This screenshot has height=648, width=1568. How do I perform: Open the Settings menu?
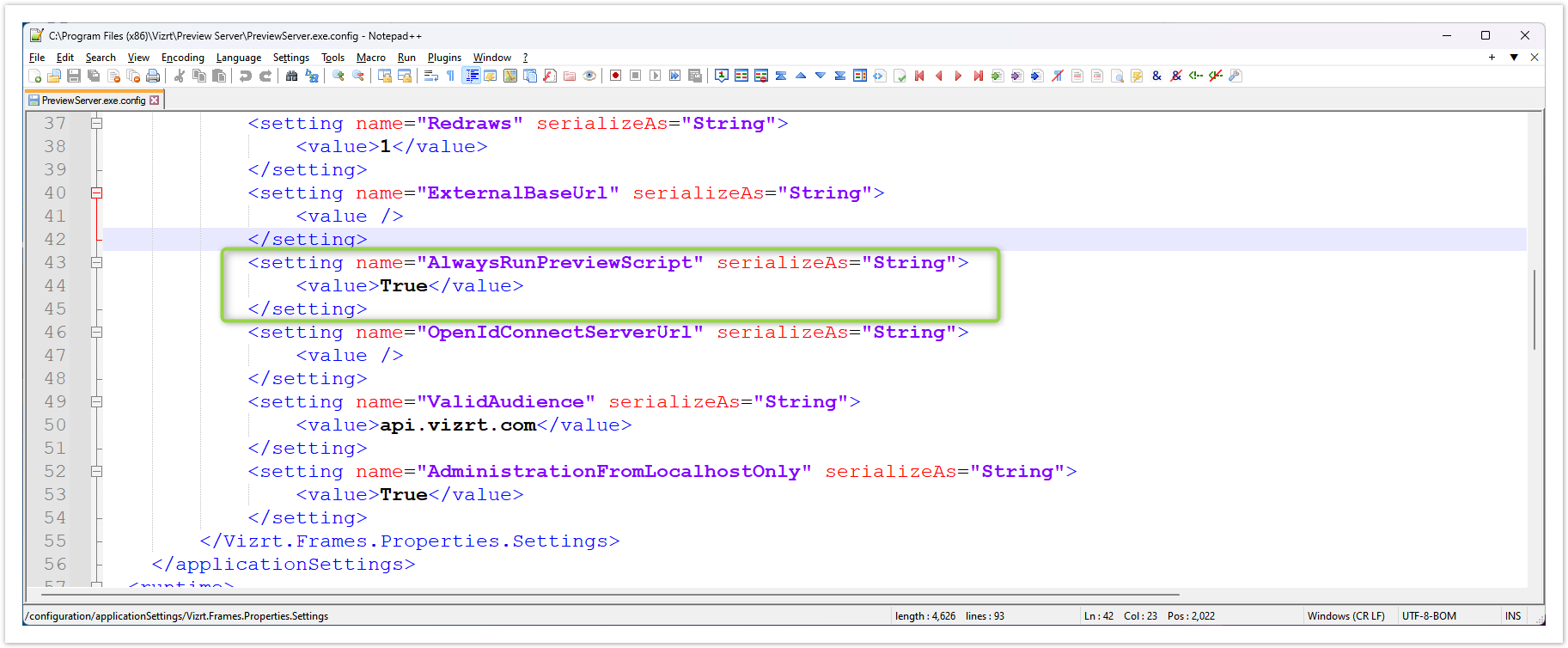(x=291, y=58)
